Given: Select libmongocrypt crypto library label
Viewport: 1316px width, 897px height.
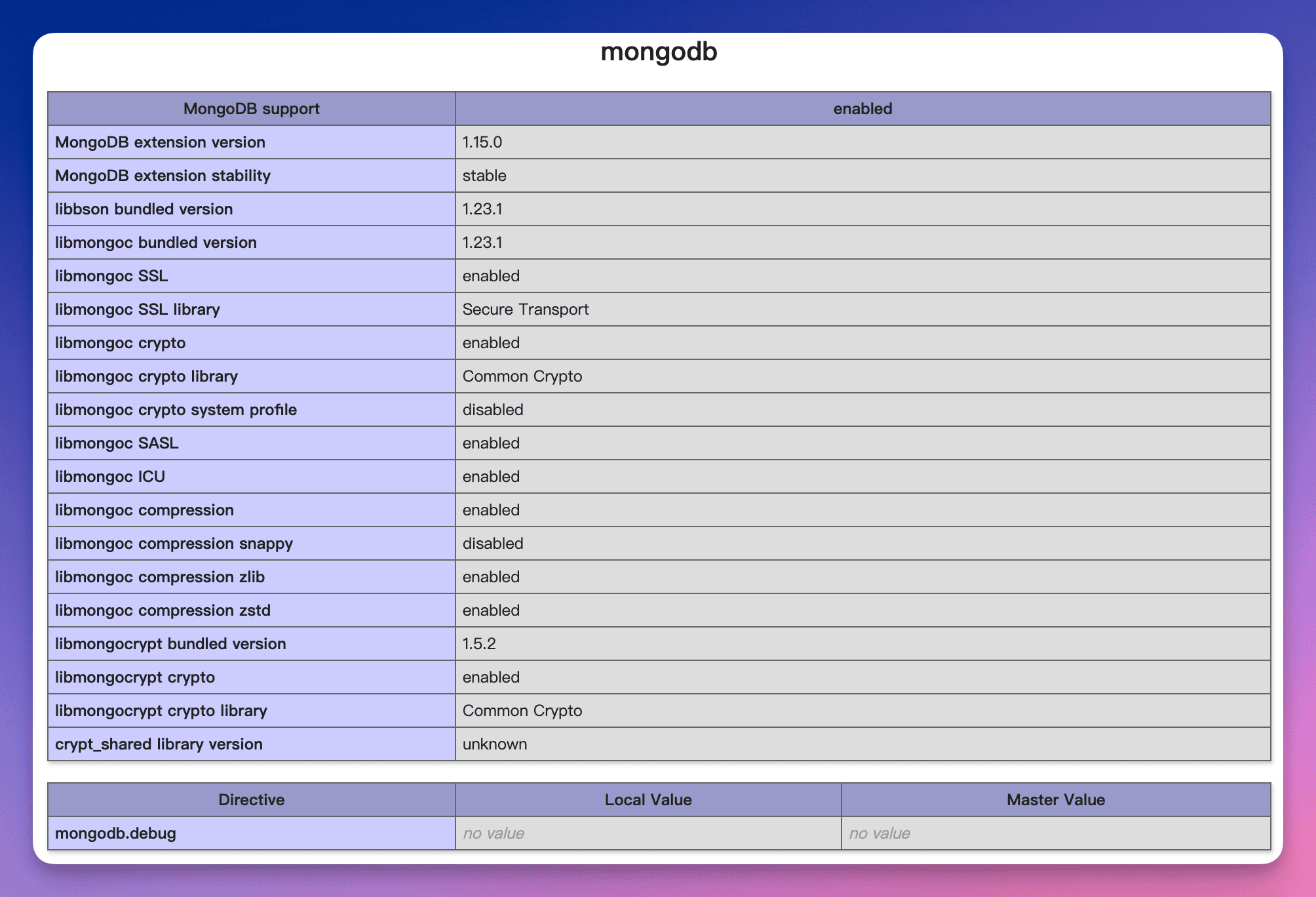Looking at the screenshot, I should point(161,711).
